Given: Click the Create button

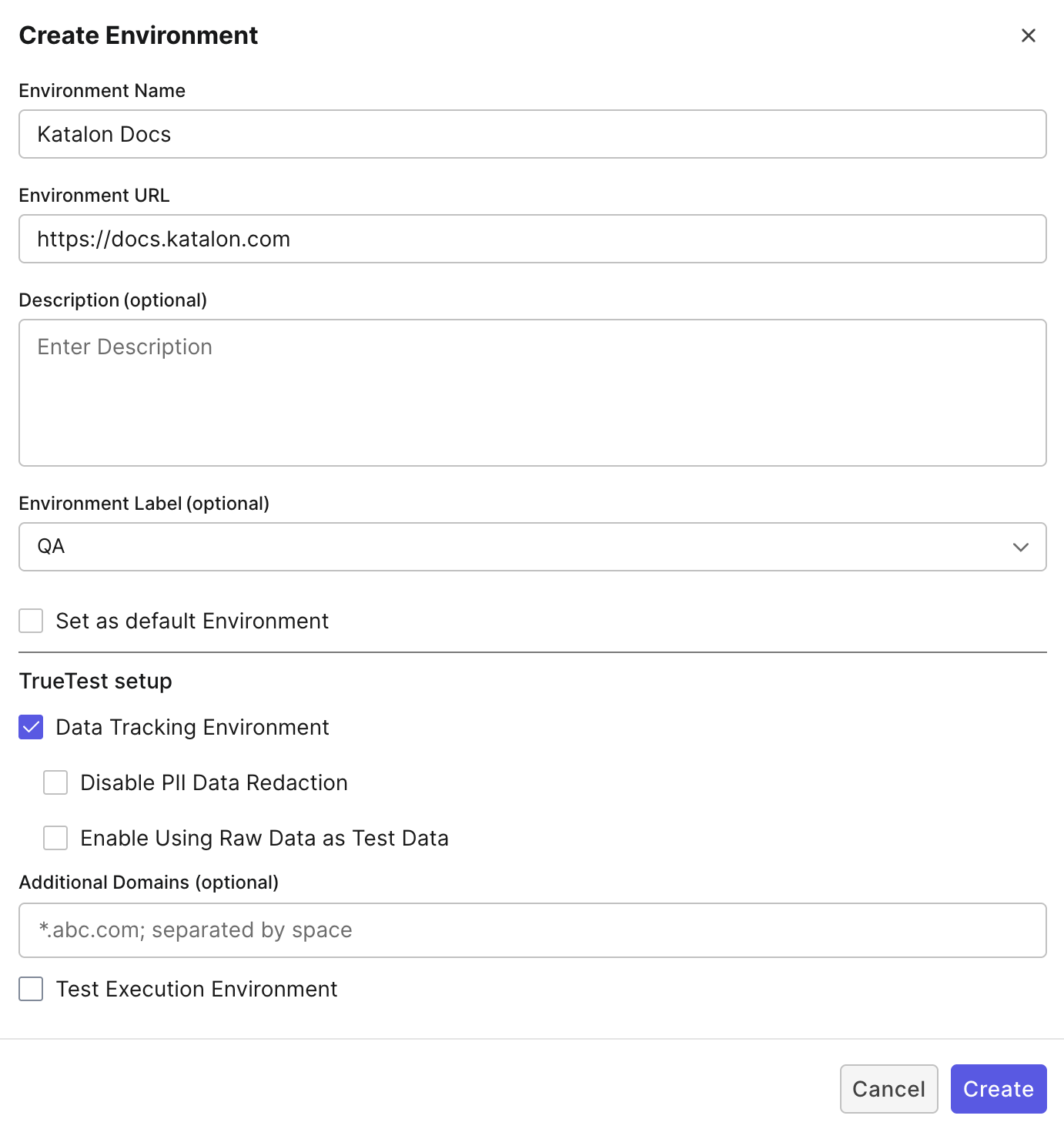Looking at the screenshot, I should point(999,1088).
